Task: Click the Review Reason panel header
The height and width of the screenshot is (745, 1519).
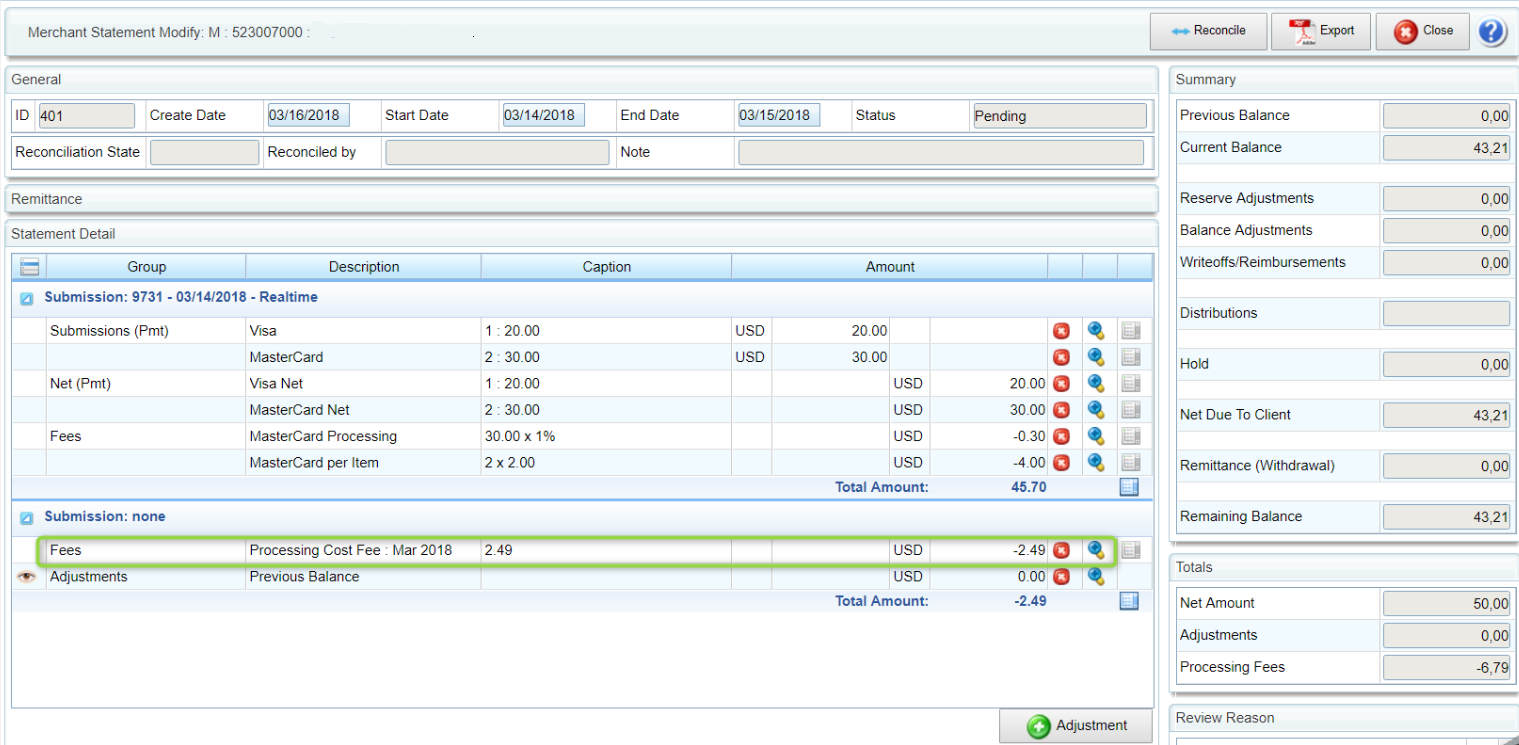Action: [x=1343, y=718]
